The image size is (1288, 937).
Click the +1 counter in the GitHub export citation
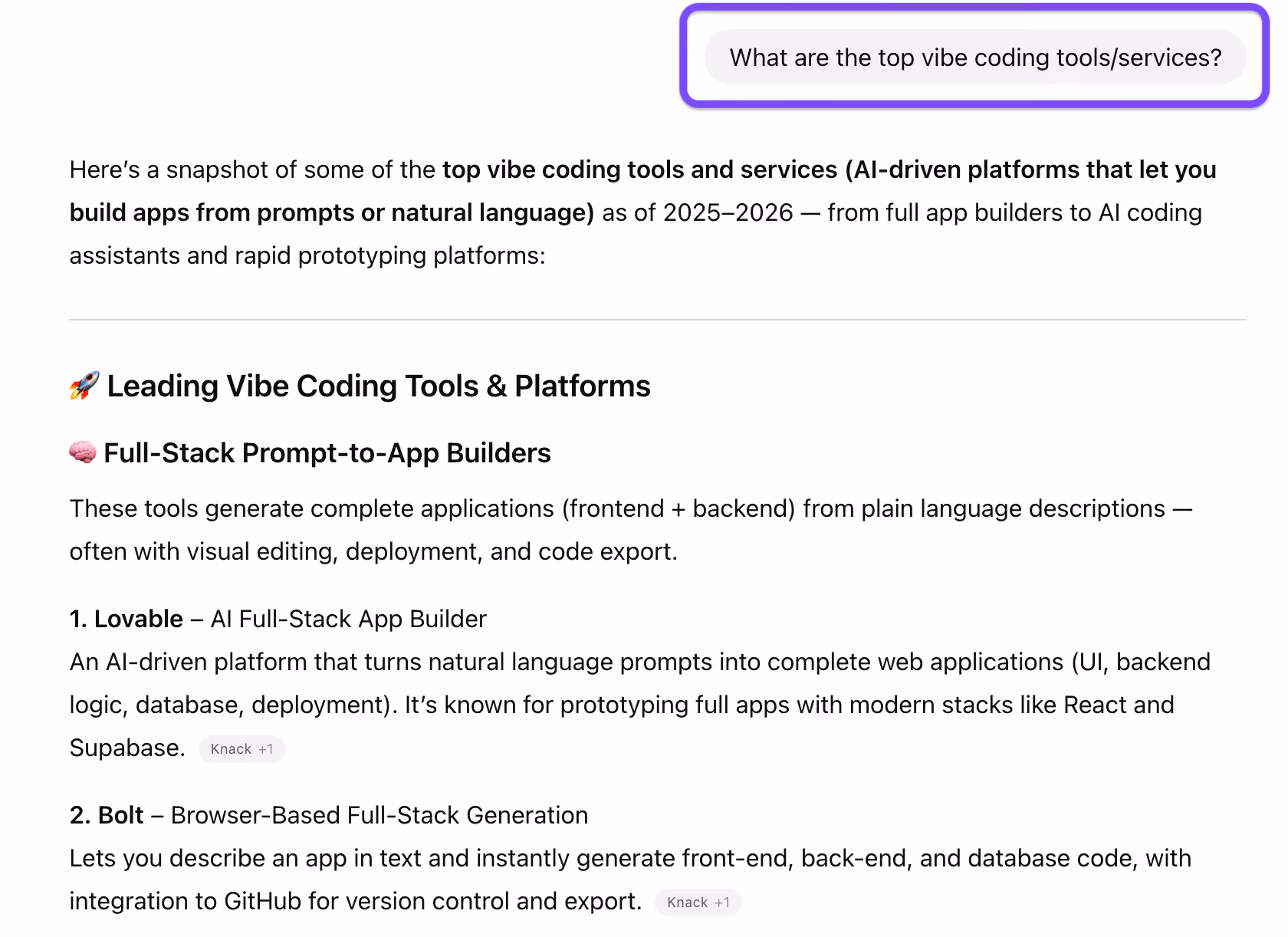pyautogui.click(x=722, y=902)
